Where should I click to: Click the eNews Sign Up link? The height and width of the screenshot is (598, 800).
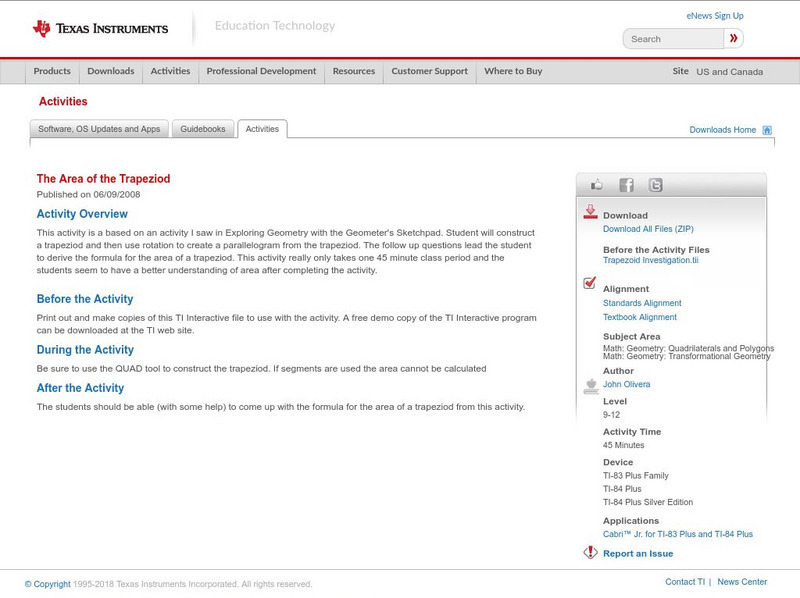tap(714, 15)
